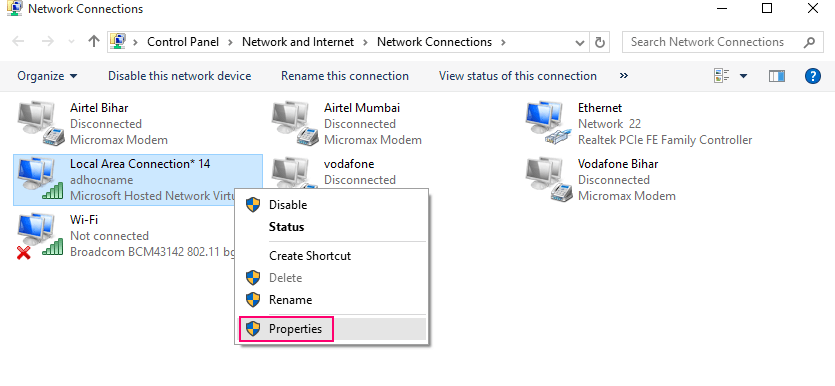Open the view options dropdown arrow

click(743, 76)
